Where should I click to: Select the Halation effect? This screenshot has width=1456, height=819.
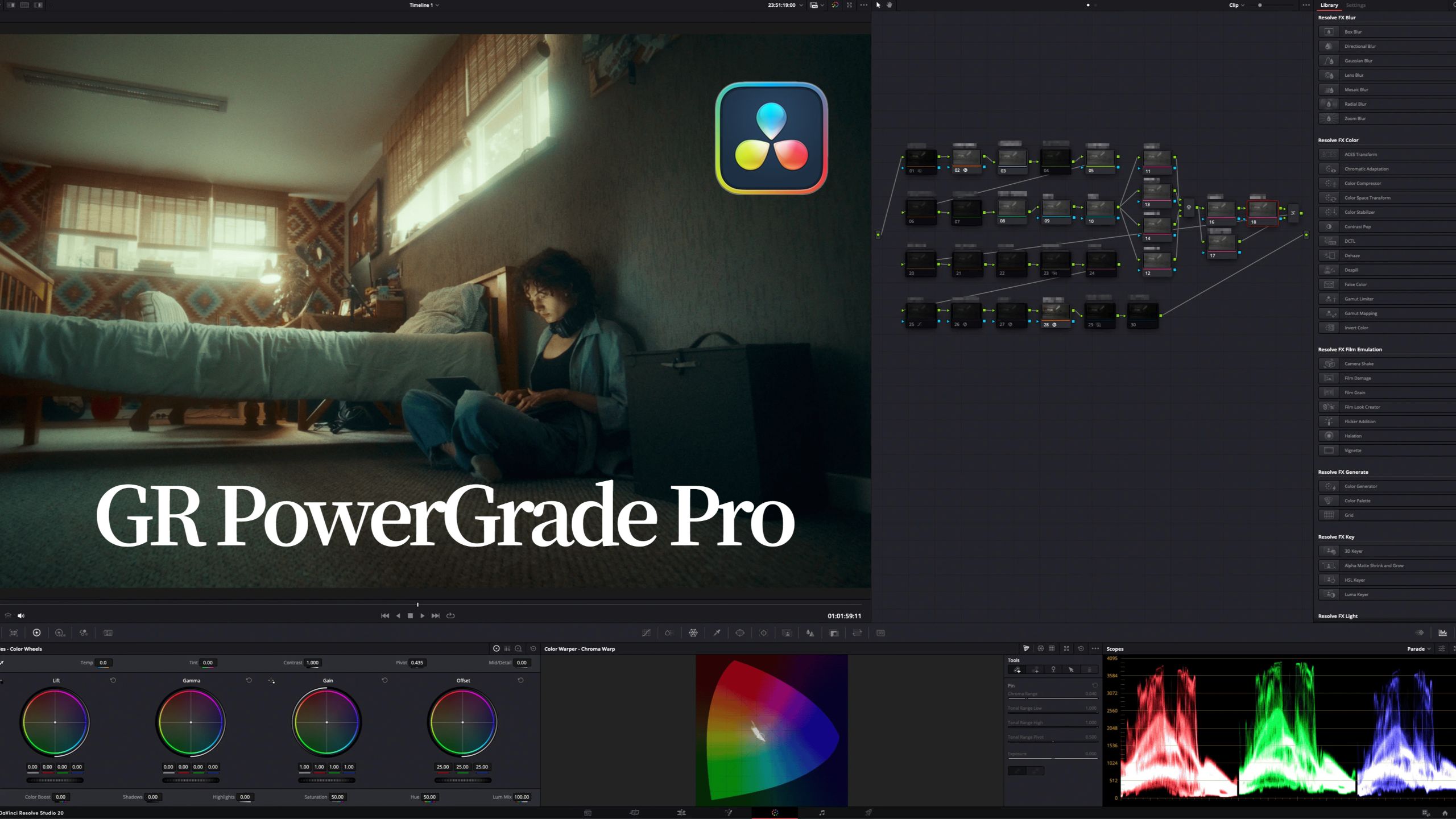coord(1387,436)
